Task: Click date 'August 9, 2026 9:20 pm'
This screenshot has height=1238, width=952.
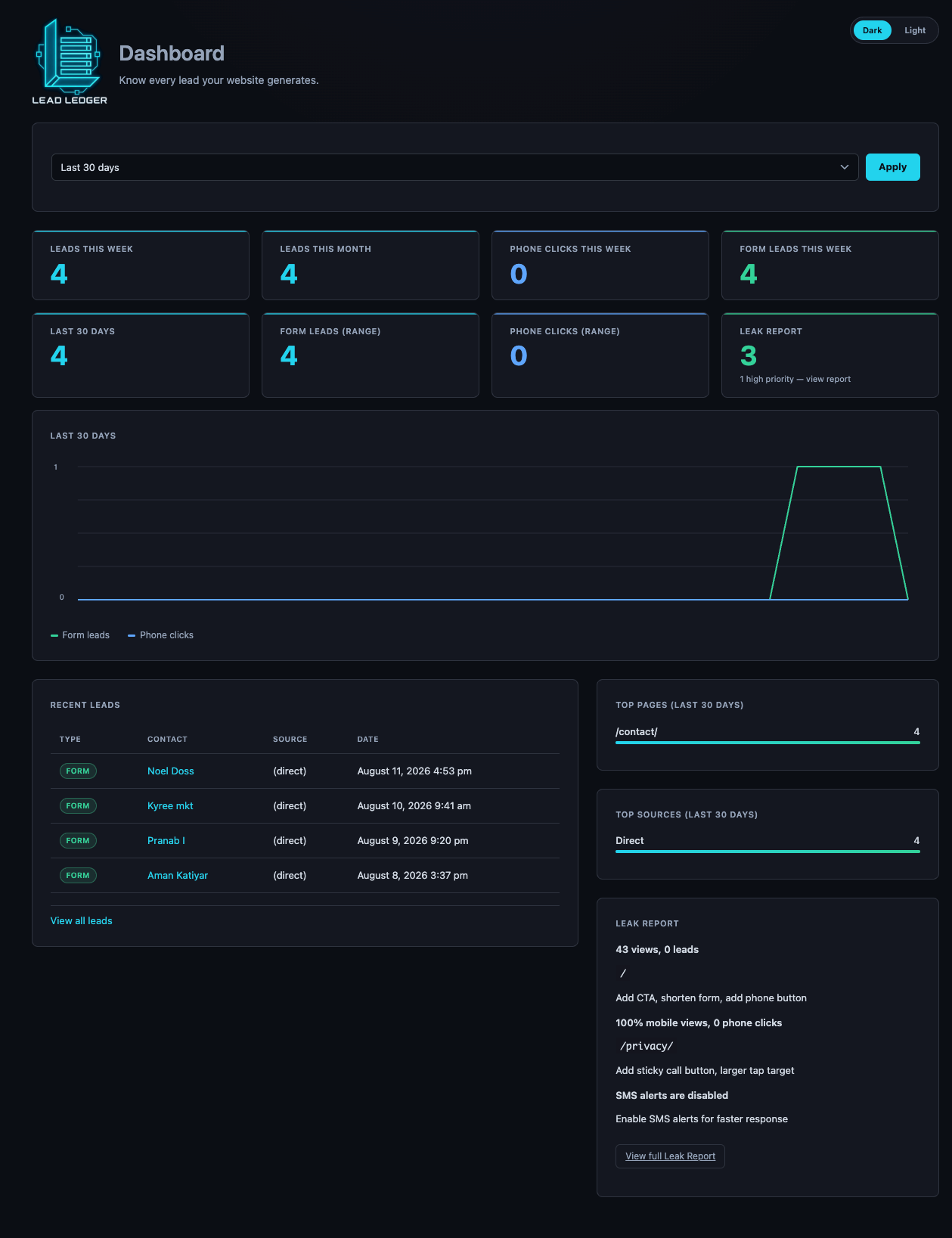Action: [413, 840]
